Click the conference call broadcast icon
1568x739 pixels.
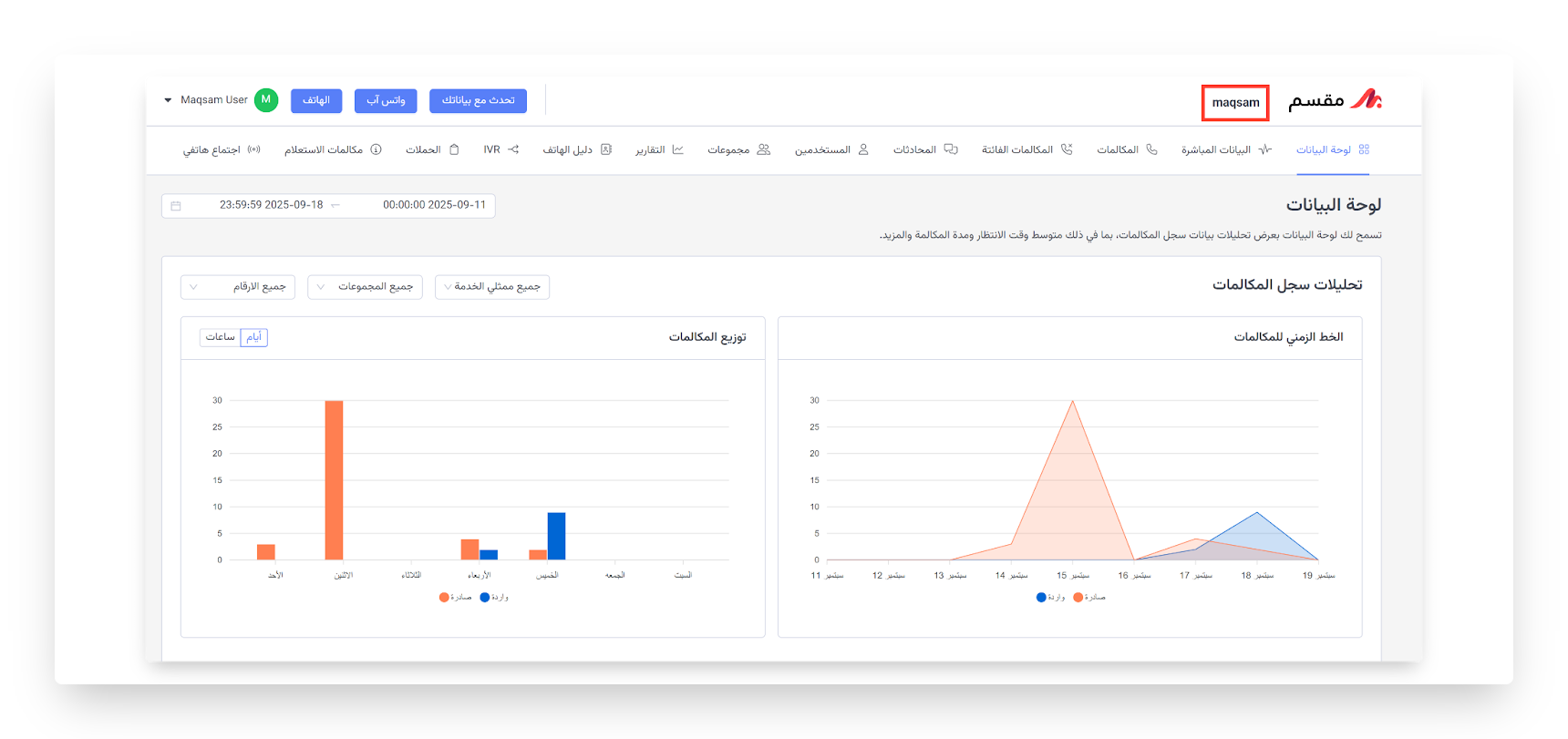coord(253,149)
